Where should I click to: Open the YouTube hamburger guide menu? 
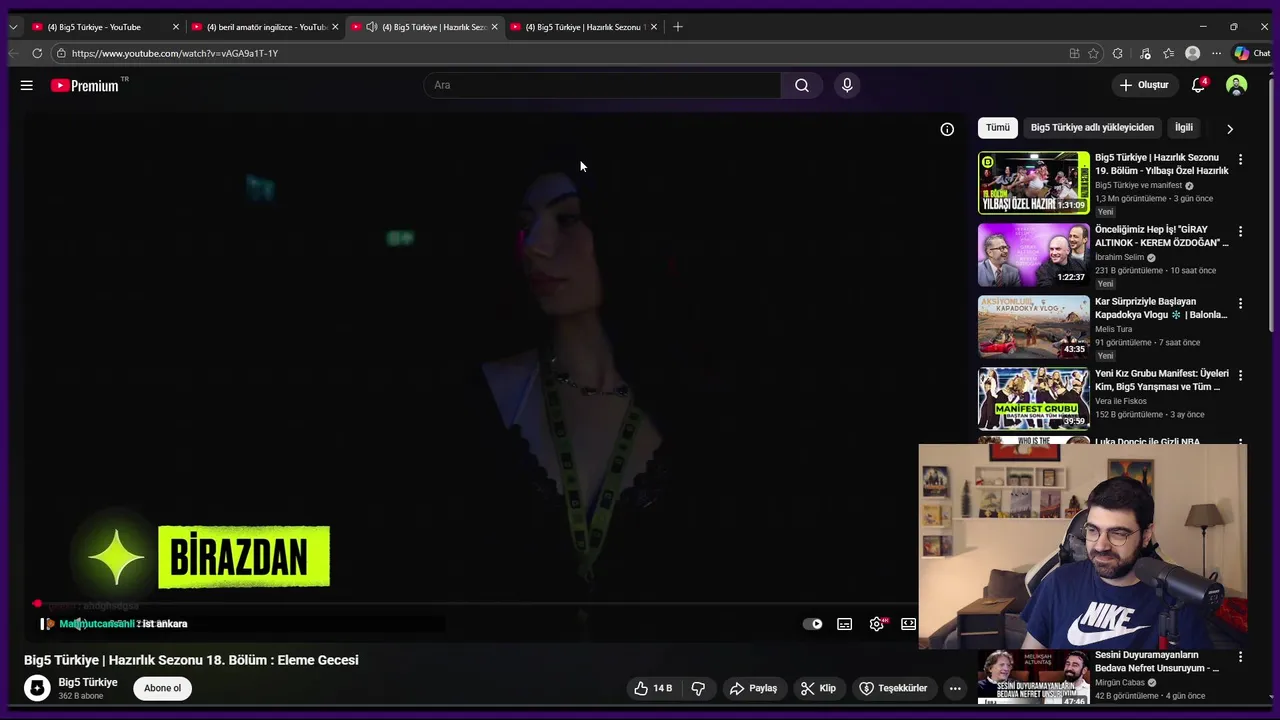coord(27,85)
